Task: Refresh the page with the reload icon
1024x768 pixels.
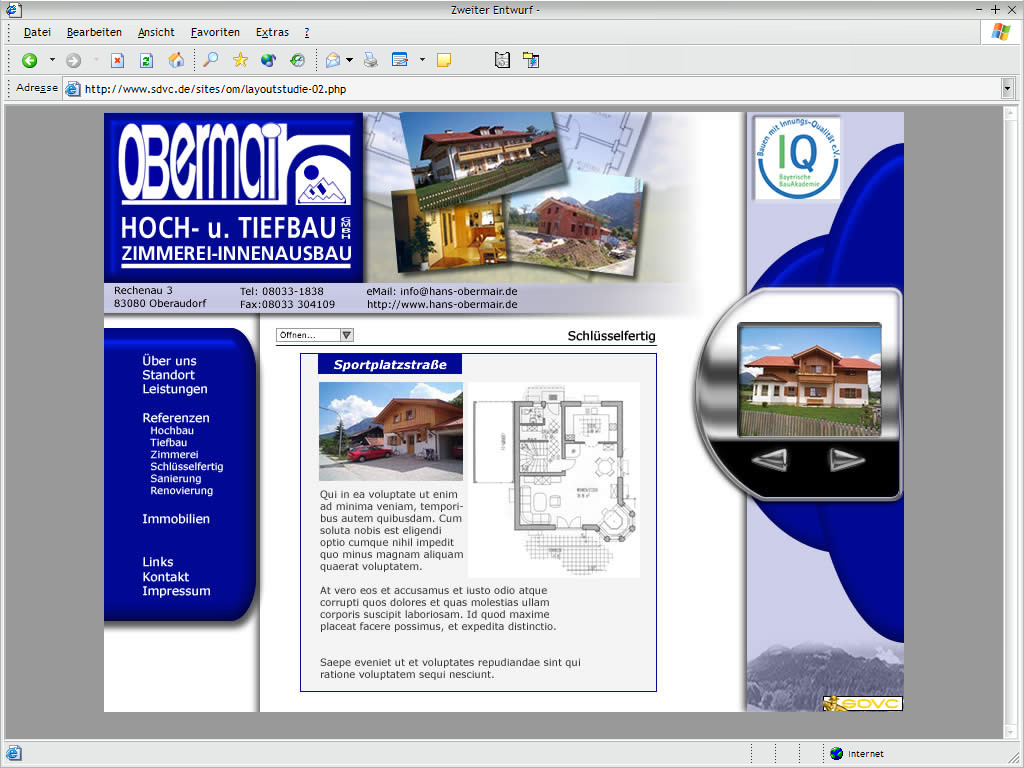Action: click(146, 61)
